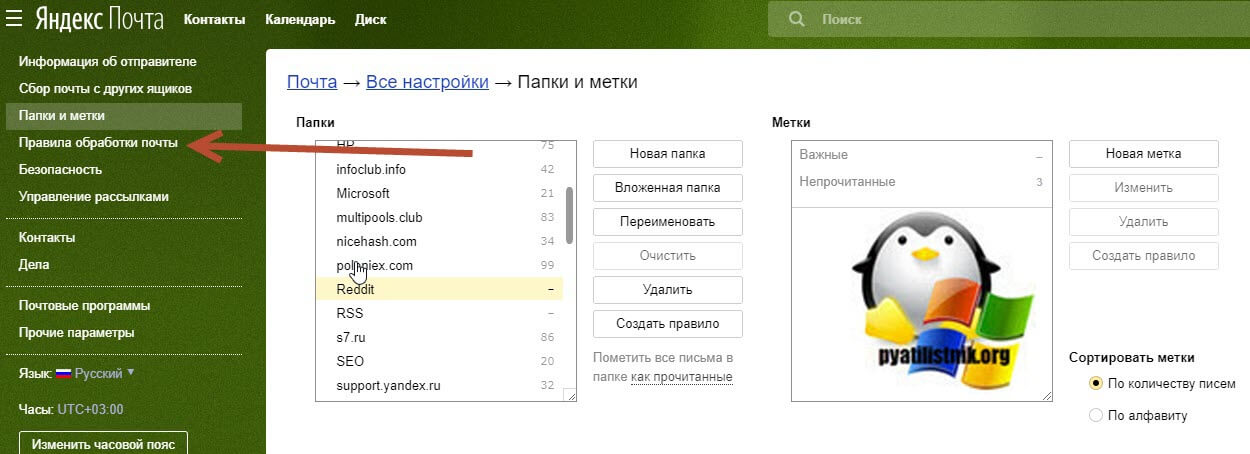Click Изменить часовой пояс button
Screen dimensions: 1250x454
click(x=103, y=443)
